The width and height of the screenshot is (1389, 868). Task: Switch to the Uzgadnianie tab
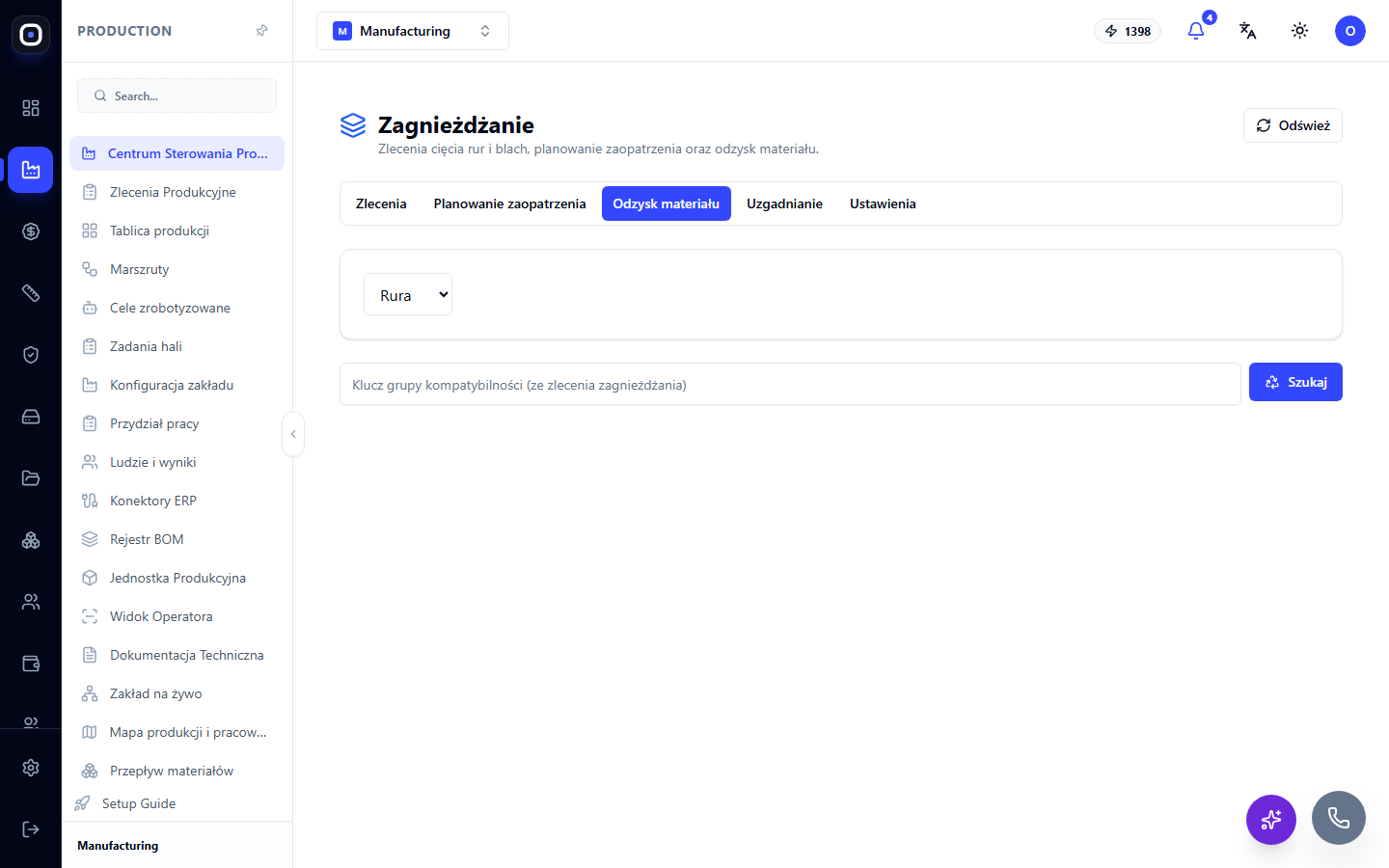coord(785,203)
